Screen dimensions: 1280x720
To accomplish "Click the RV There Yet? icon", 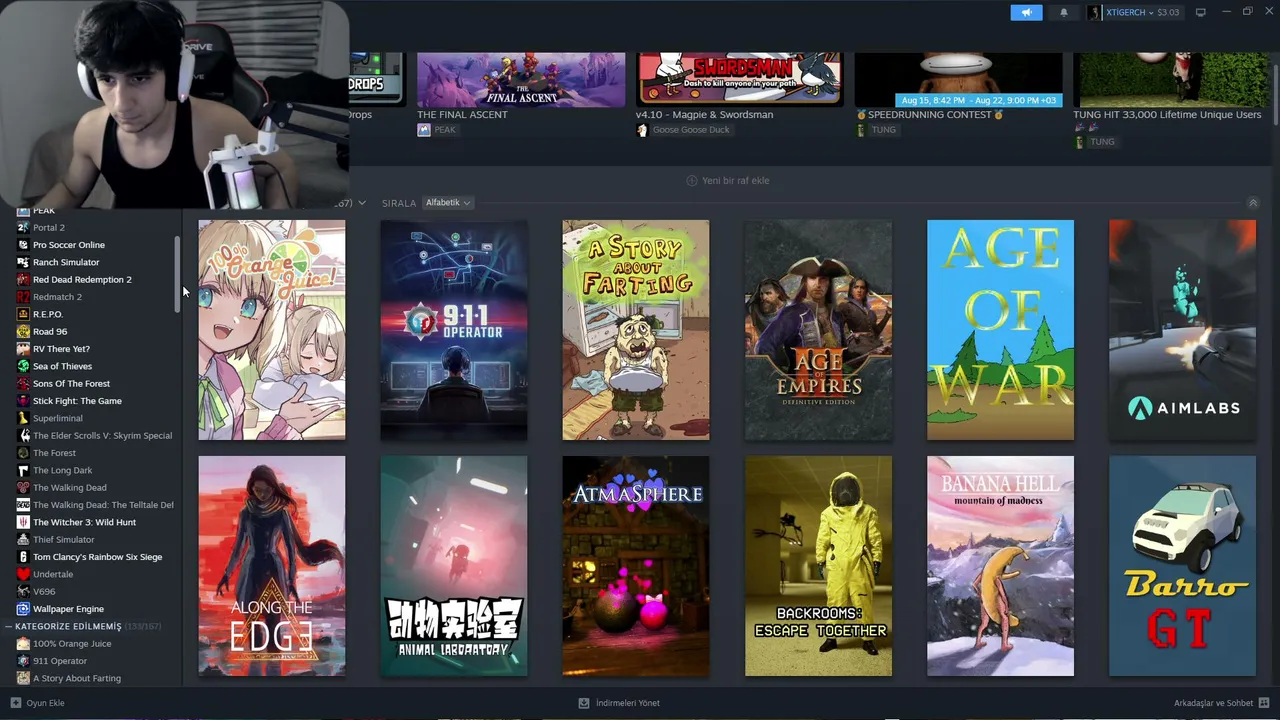I will [23, 349].
